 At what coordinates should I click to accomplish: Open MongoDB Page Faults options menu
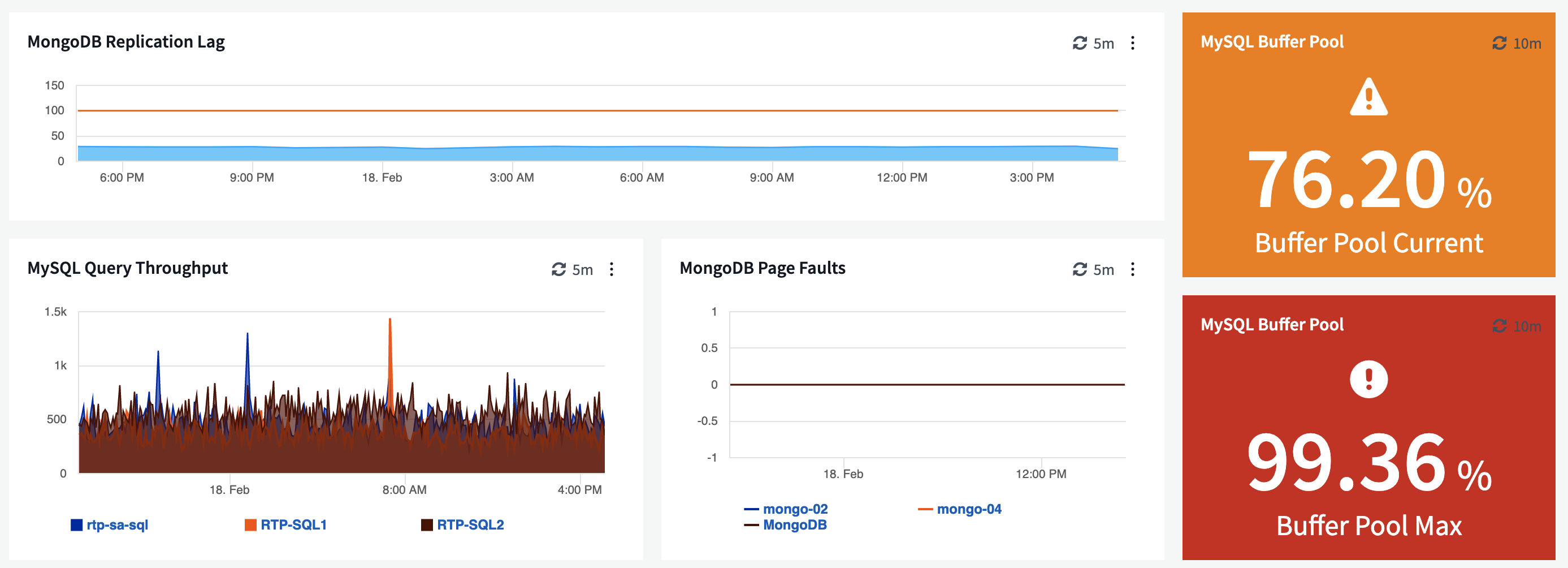tap(1132, 269)
